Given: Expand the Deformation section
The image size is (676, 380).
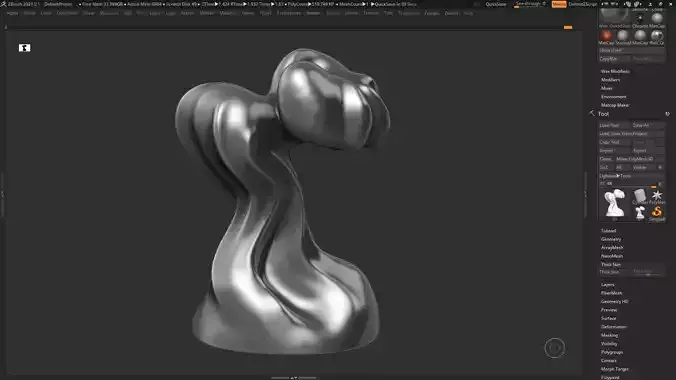Looking at the screenshot, I should pos(613,327).
